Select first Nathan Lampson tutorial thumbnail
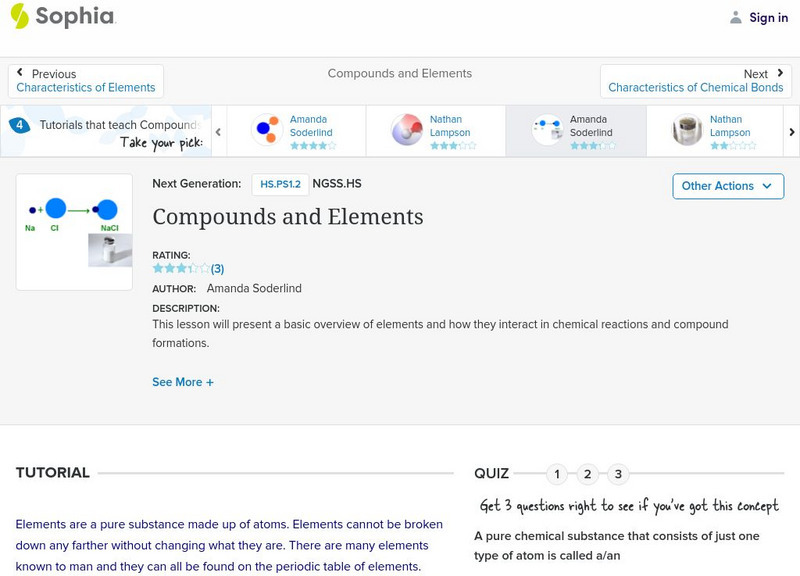This screenshot has height=576, width=800. point(406,131)
